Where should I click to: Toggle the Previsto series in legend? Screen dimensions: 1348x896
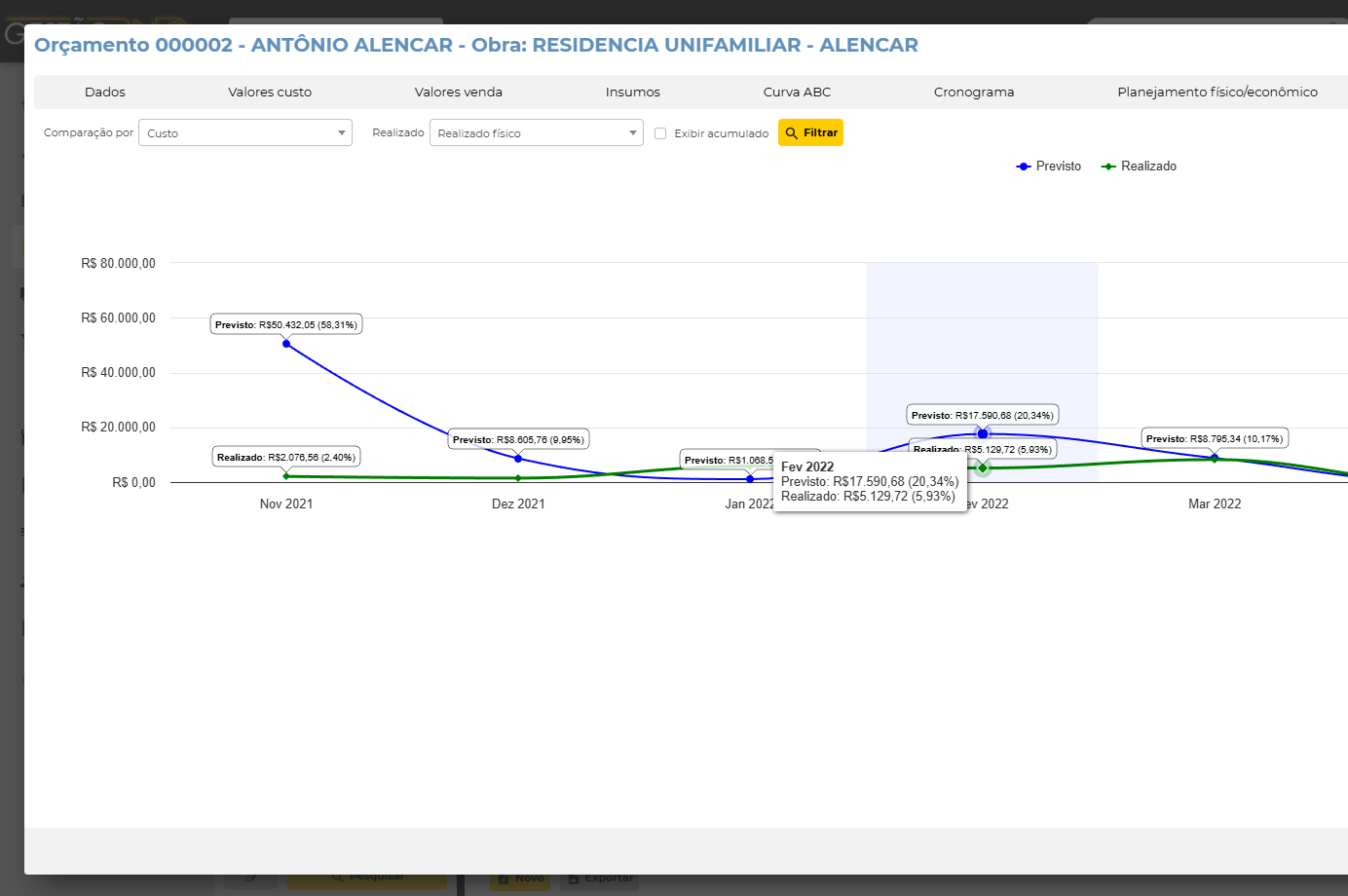[1049, 167]
